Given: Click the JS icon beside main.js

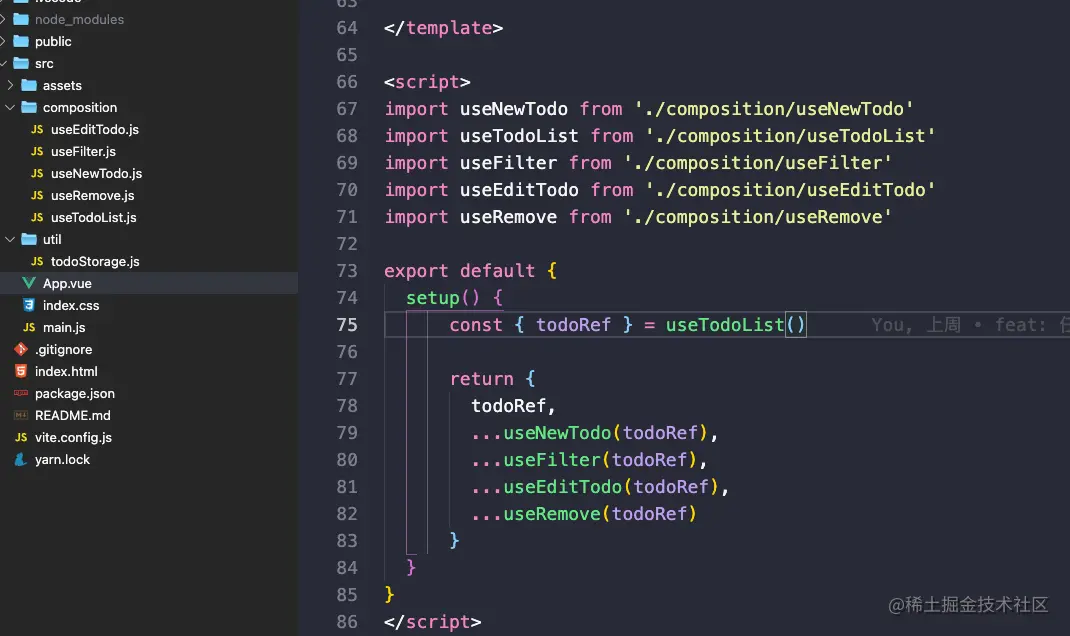Looking at the screenshot, I should [x=29, y=328].
